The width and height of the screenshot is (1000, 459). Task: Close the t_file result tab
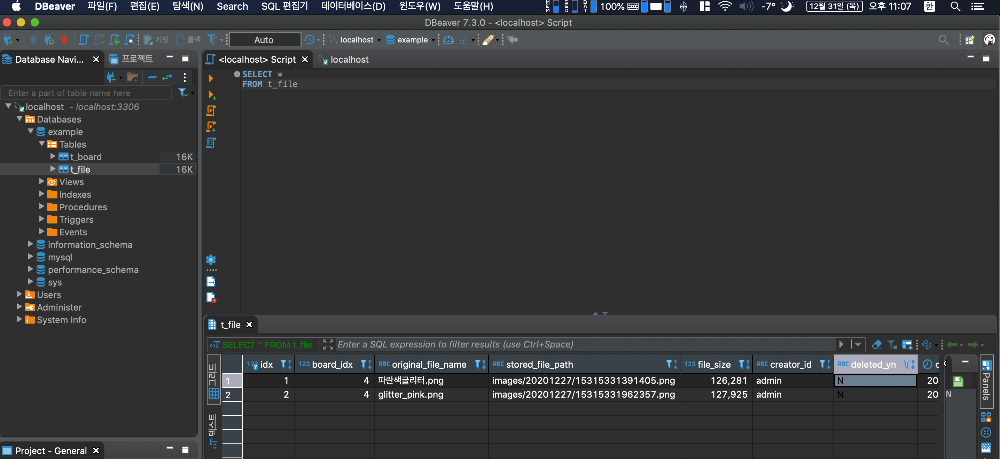[249, 324]
